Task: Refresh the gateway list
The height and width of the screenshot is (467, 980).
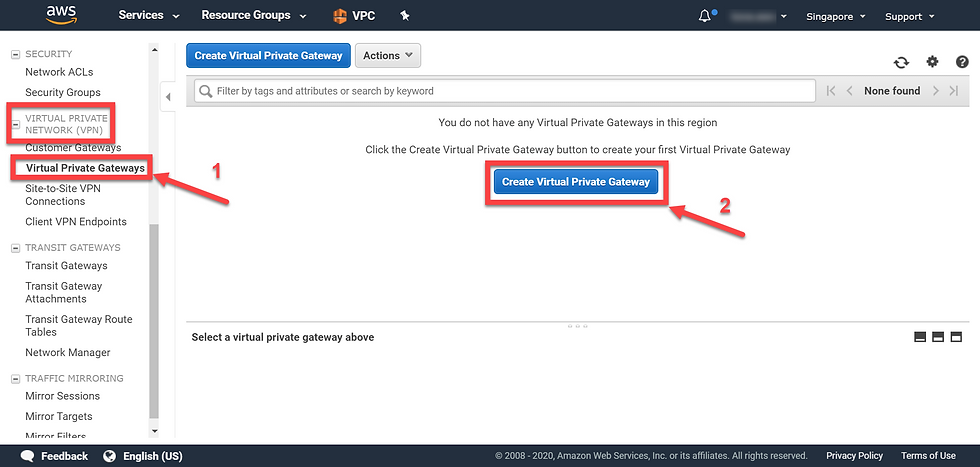Action: click(901, 62)
